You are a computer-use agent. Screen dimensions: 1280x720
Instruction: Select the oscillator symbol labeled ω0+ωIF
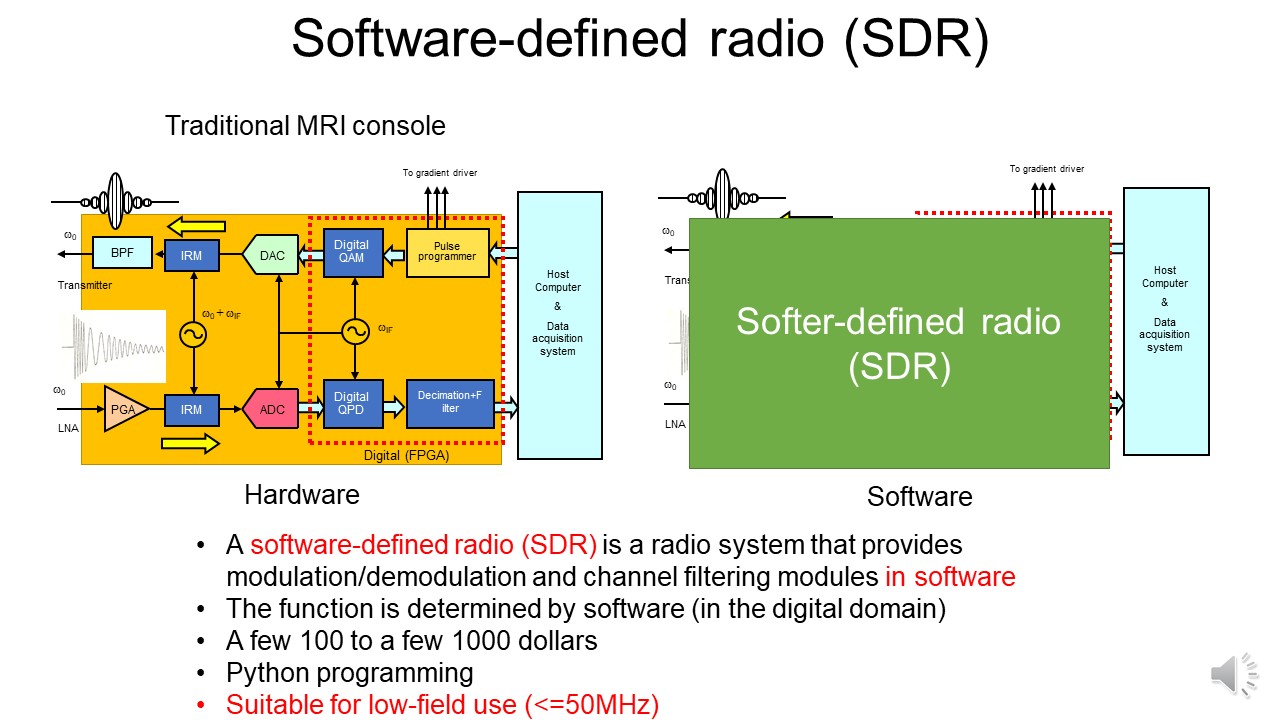(x=191, y=334)
